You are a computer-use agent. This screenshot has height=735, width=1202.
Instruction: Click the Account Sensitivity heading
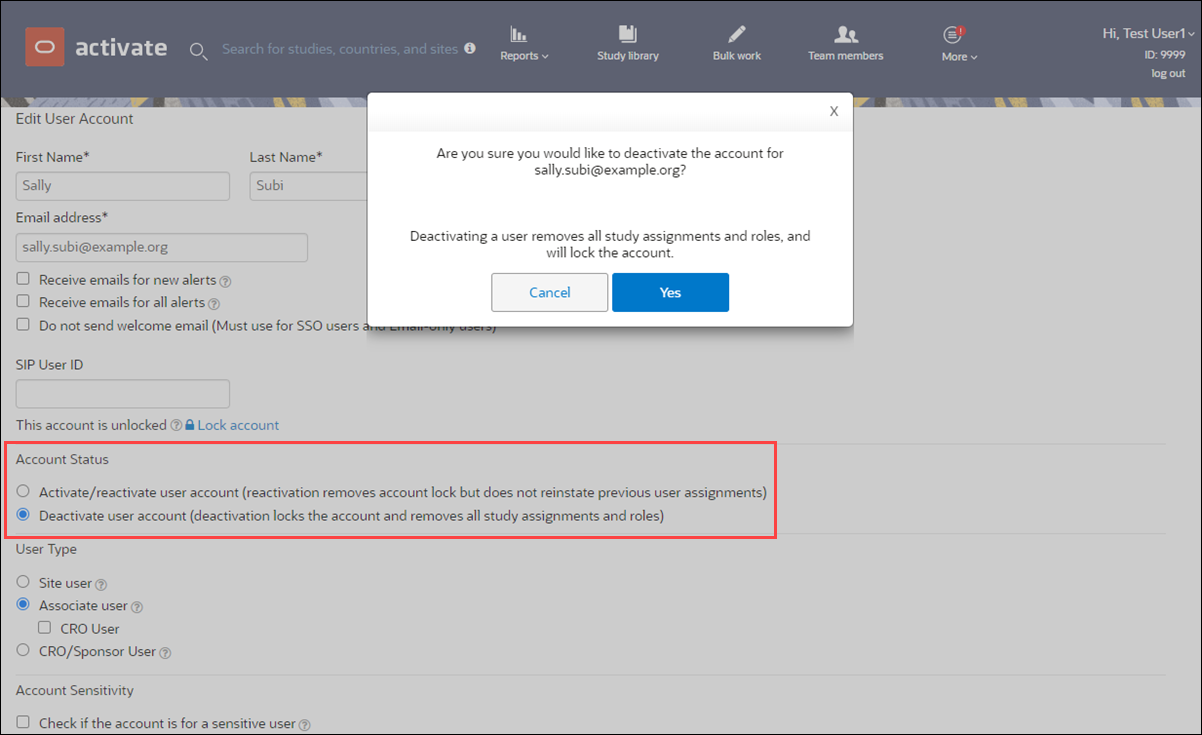pyautogui.click(x=75, y=690)
